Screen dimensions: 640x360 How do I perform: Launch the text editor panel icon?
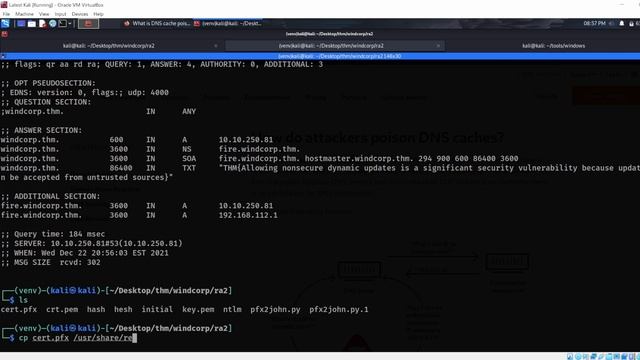coord(42,24)
